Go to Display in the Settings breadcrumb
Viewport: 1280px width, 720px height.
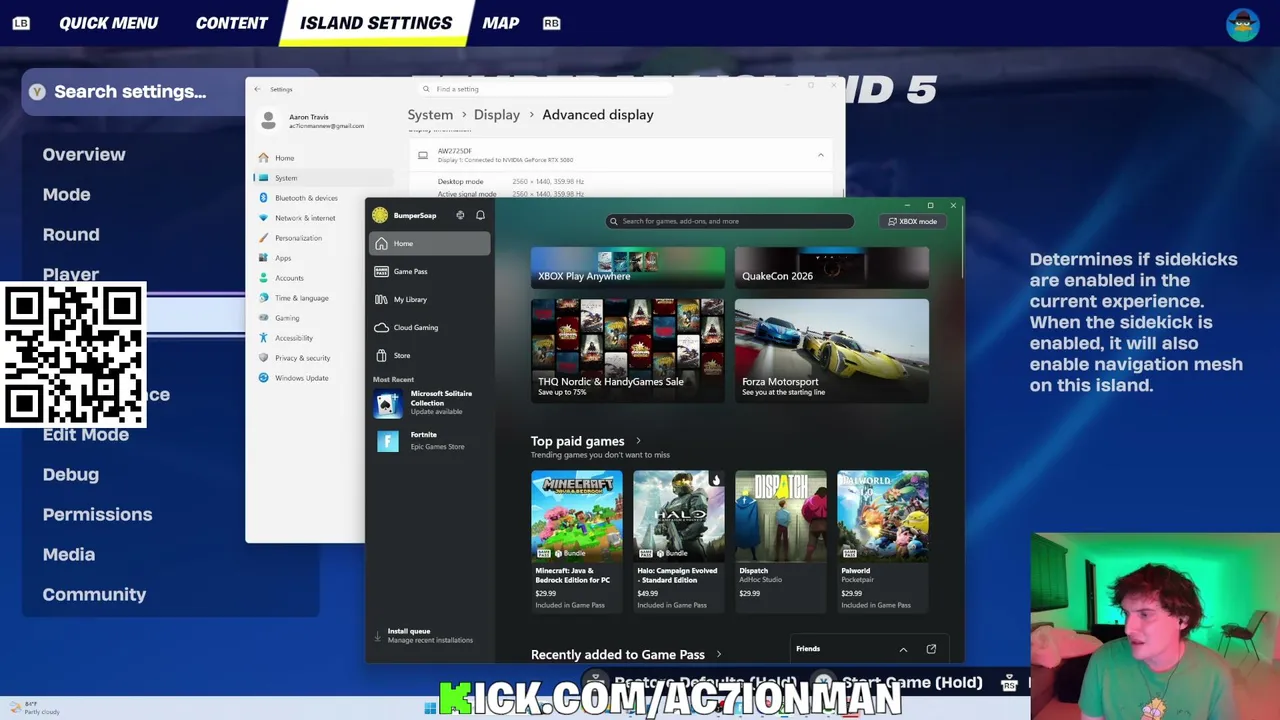497,115
